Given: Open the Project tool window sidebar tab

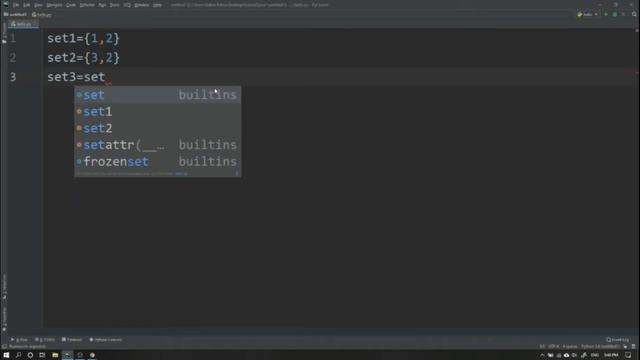Looking at the screenshot, I should point(4,33).
